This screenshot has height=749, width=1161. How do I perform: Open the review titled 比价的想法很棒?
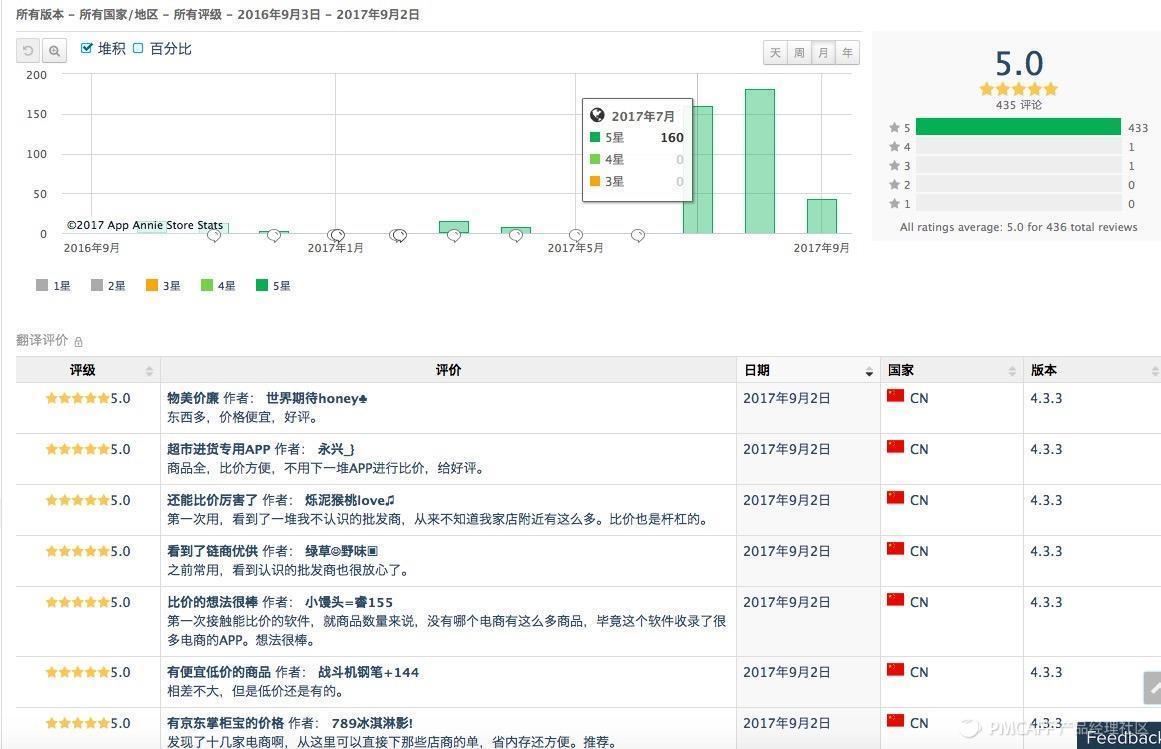(213, 602)
